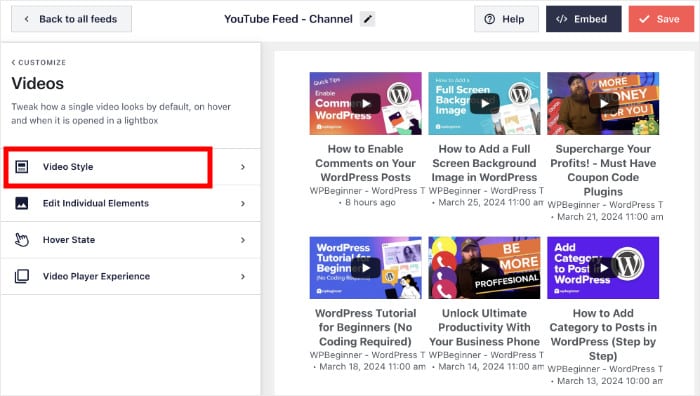
Task: Save the feed changes
Action: pyautogui.click(x=661, y=19)
